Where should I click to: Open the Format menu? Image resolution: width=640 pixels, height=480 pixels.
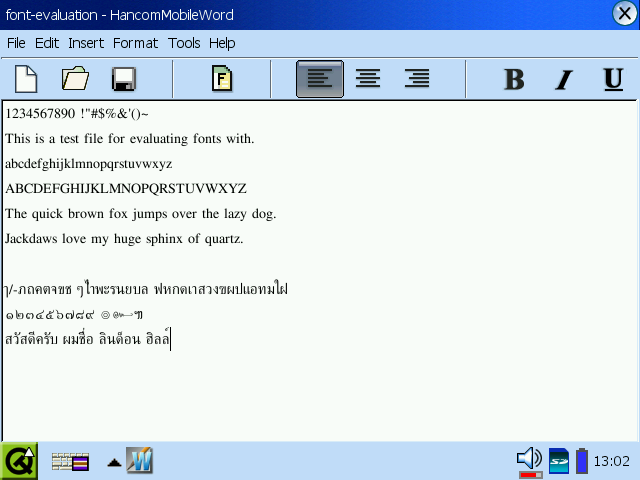(x=135, y=43)
